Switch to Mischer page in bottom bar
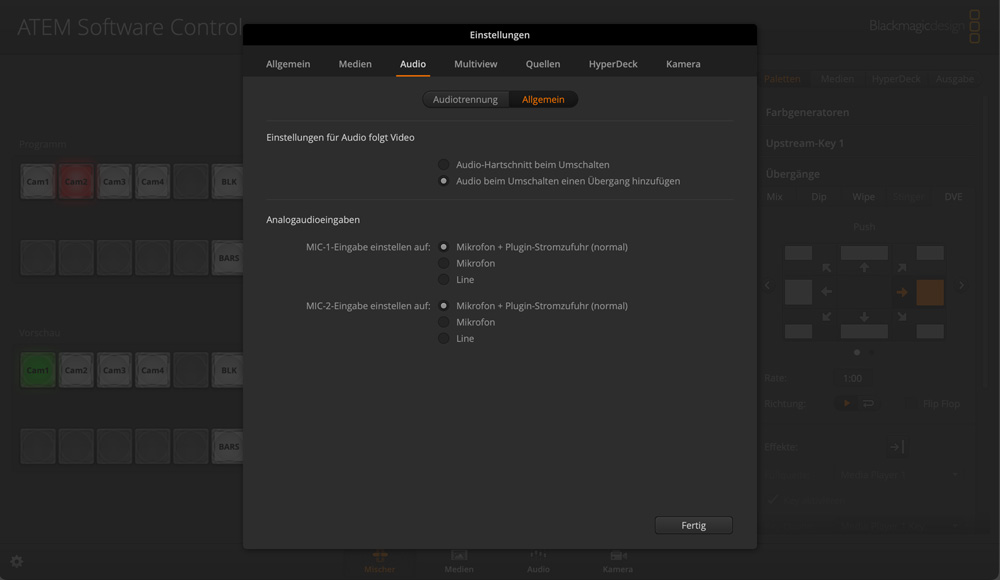The height and width of the screenshot is (580, 1000). [x=379, y=561]
